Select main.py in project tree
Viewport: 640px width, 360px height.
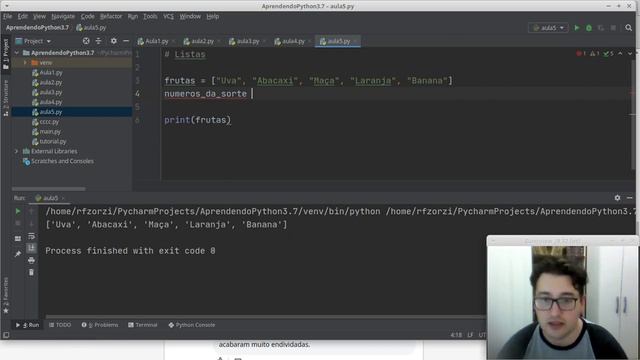click(x=50, y=131)
